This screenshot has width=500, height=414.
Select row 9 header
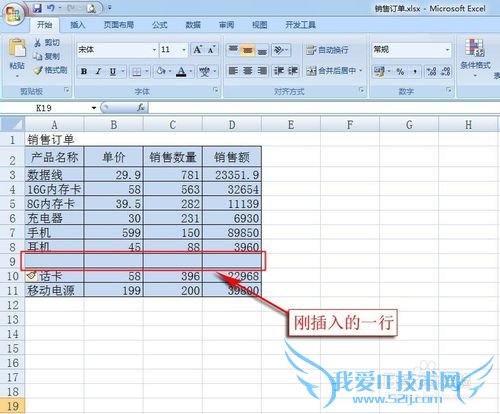[x=12, y=261]
